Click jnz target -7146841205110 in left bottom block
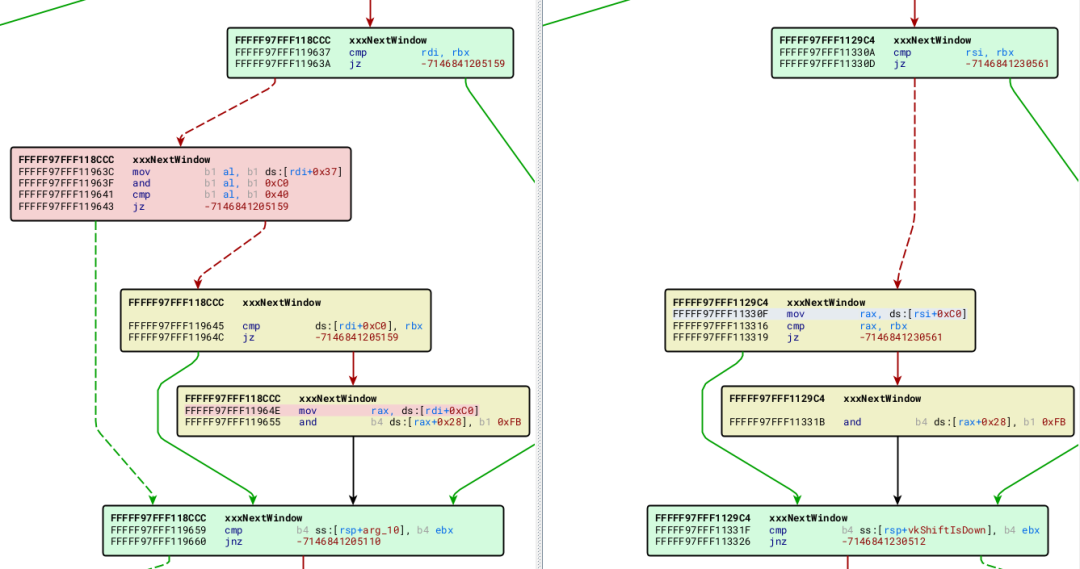This screenshot has width=1080, height=569. pyautogui.click(x=338, y=542)
